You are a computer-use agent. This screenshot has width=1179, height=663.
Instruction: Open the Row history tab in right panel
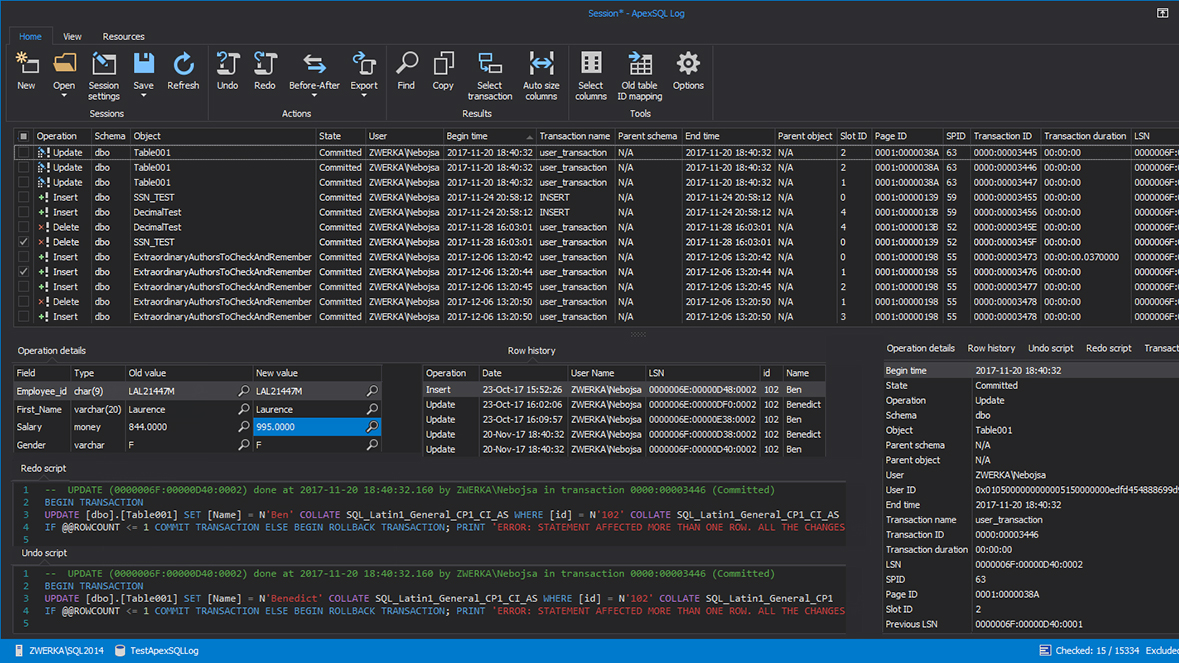[x=991, y=349]
